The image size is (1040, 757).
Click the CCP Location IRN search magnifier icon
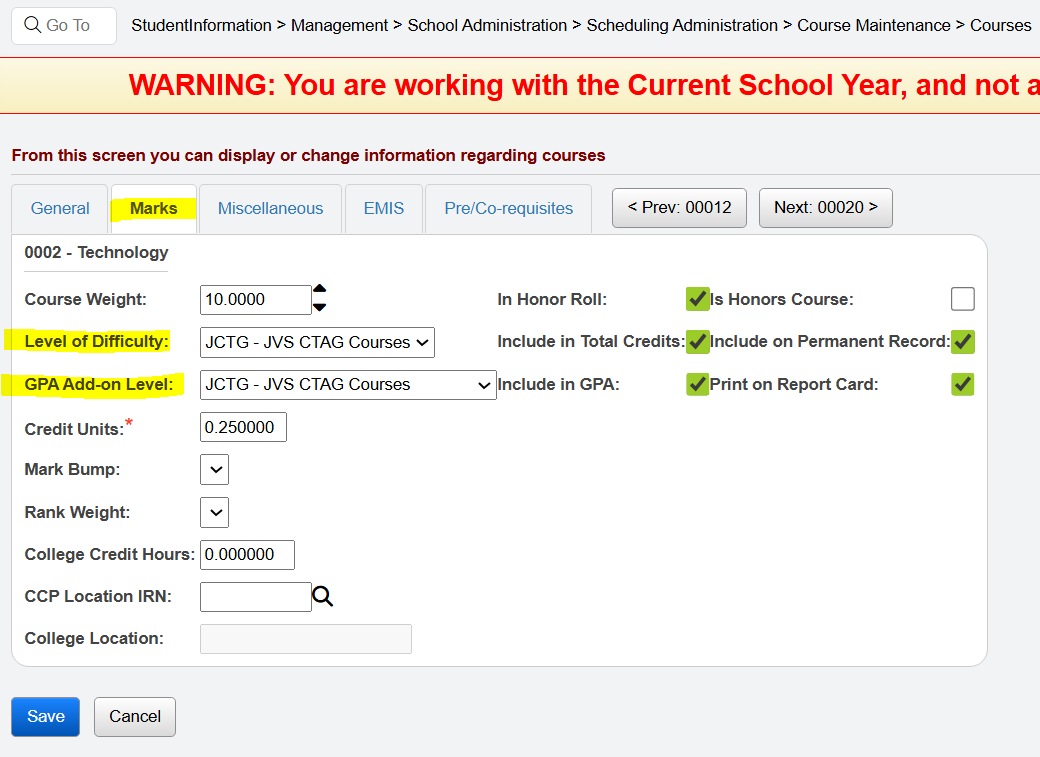322,597
